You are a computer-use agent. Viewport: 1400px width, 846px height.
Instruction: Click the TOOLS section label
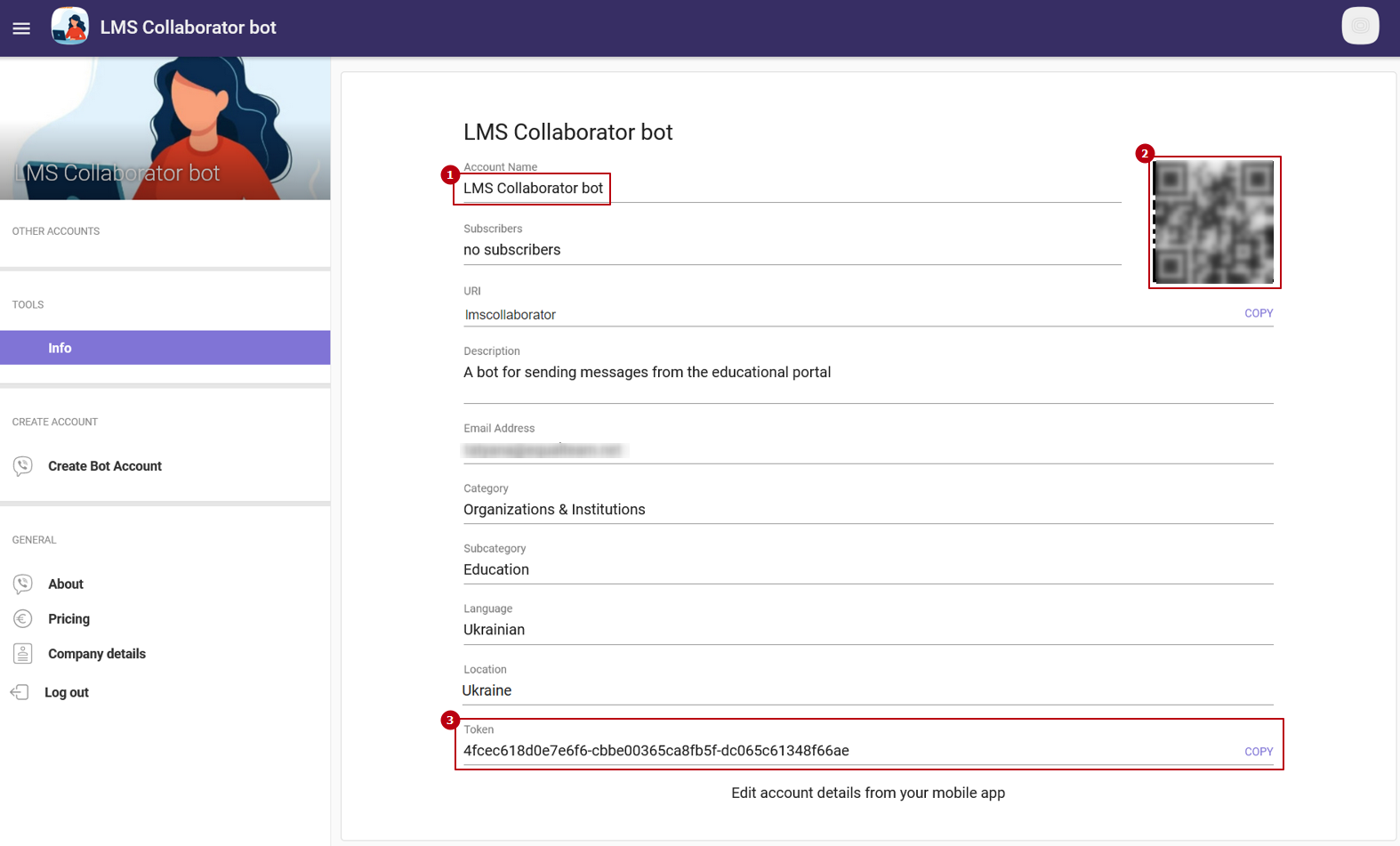point(28,305)
